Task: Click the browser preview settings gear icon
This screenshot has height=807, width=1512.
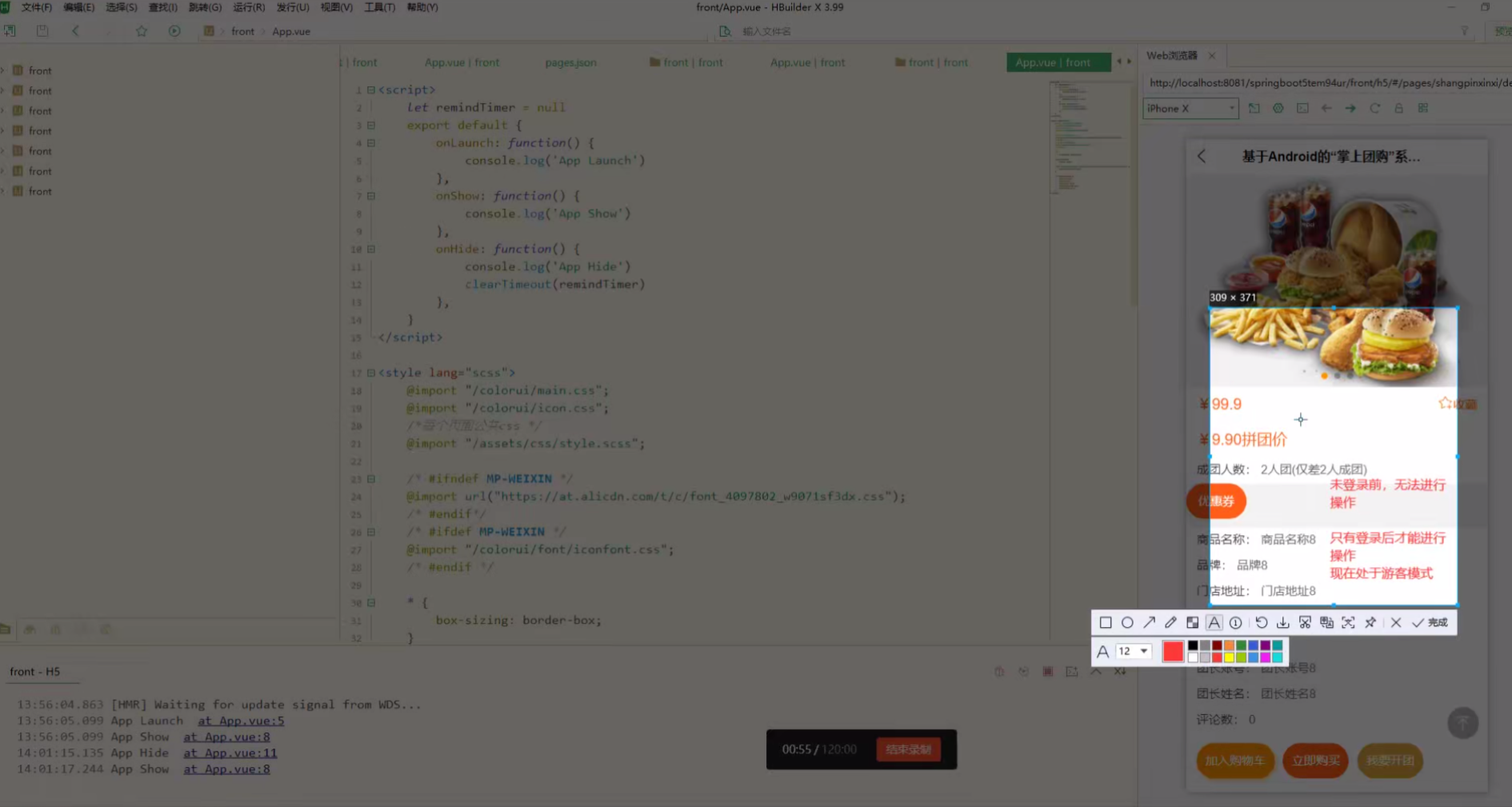Action: pyautogui.click(x=1278, y=108)
